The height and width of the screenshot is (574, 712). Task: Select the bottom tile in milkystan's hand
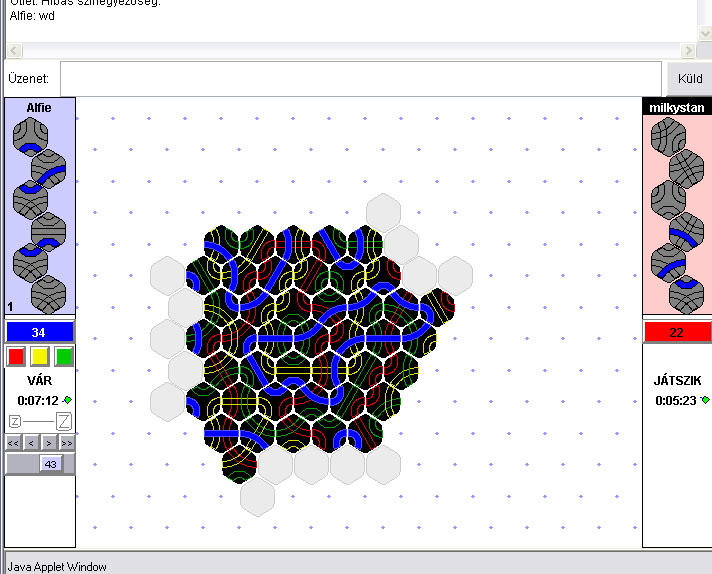pyautogui.click(x=685, y=294)
